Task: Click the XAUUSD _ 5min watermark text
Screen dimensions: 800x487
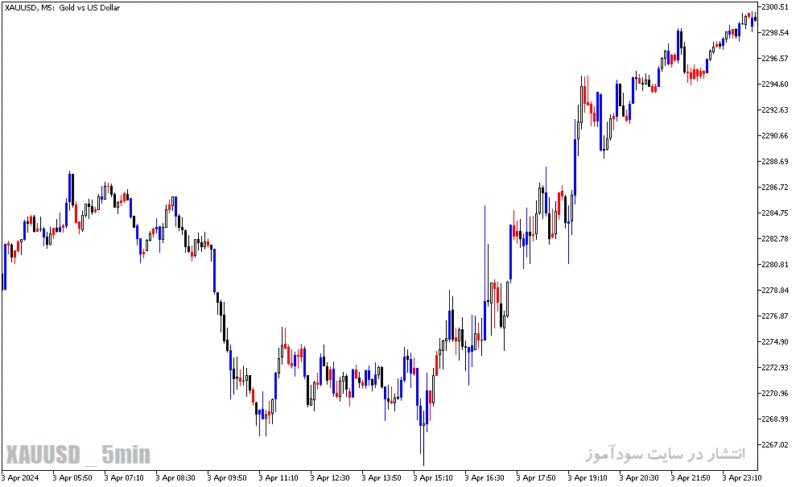Action: click(x=78, y=454)
